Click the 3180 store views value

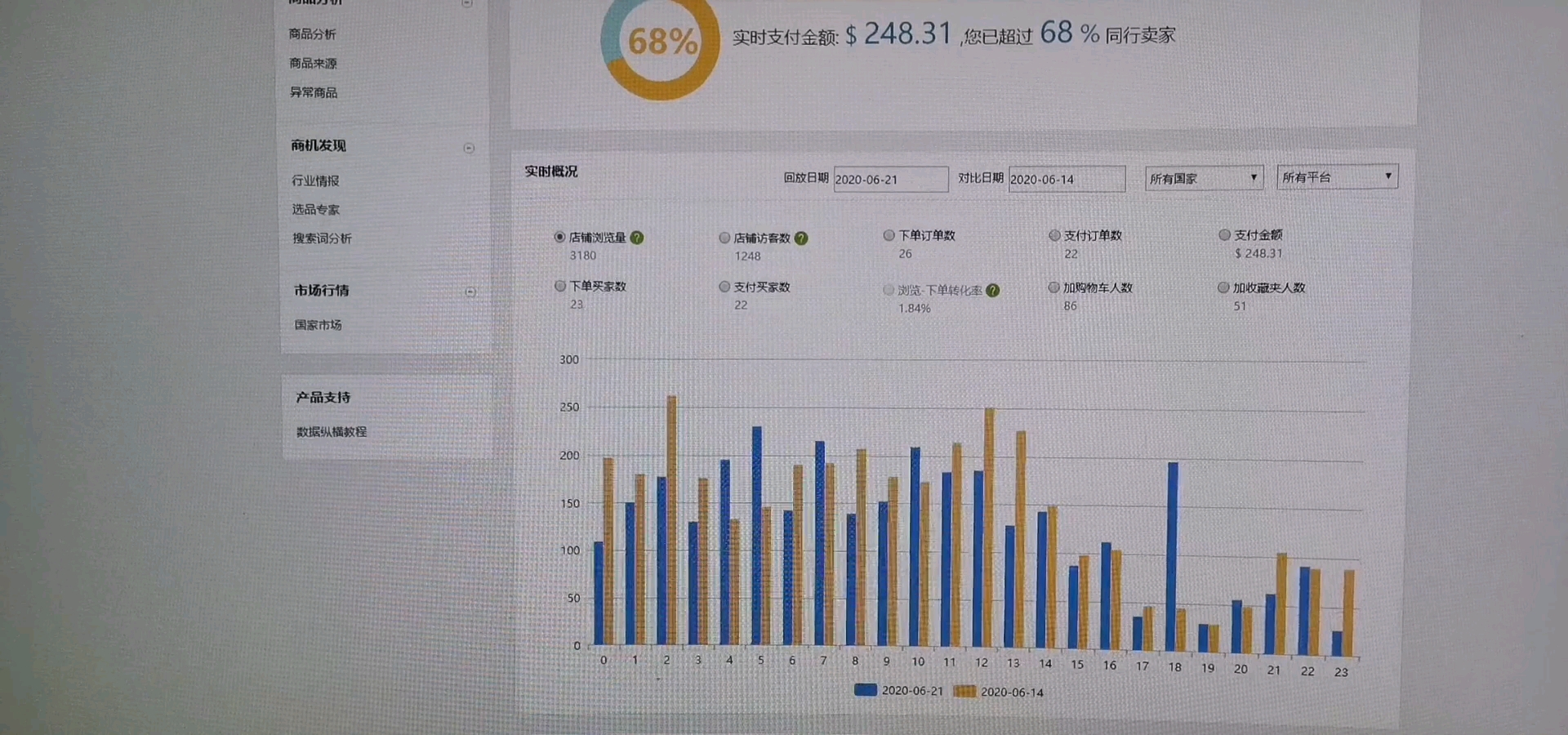[583, 256]
